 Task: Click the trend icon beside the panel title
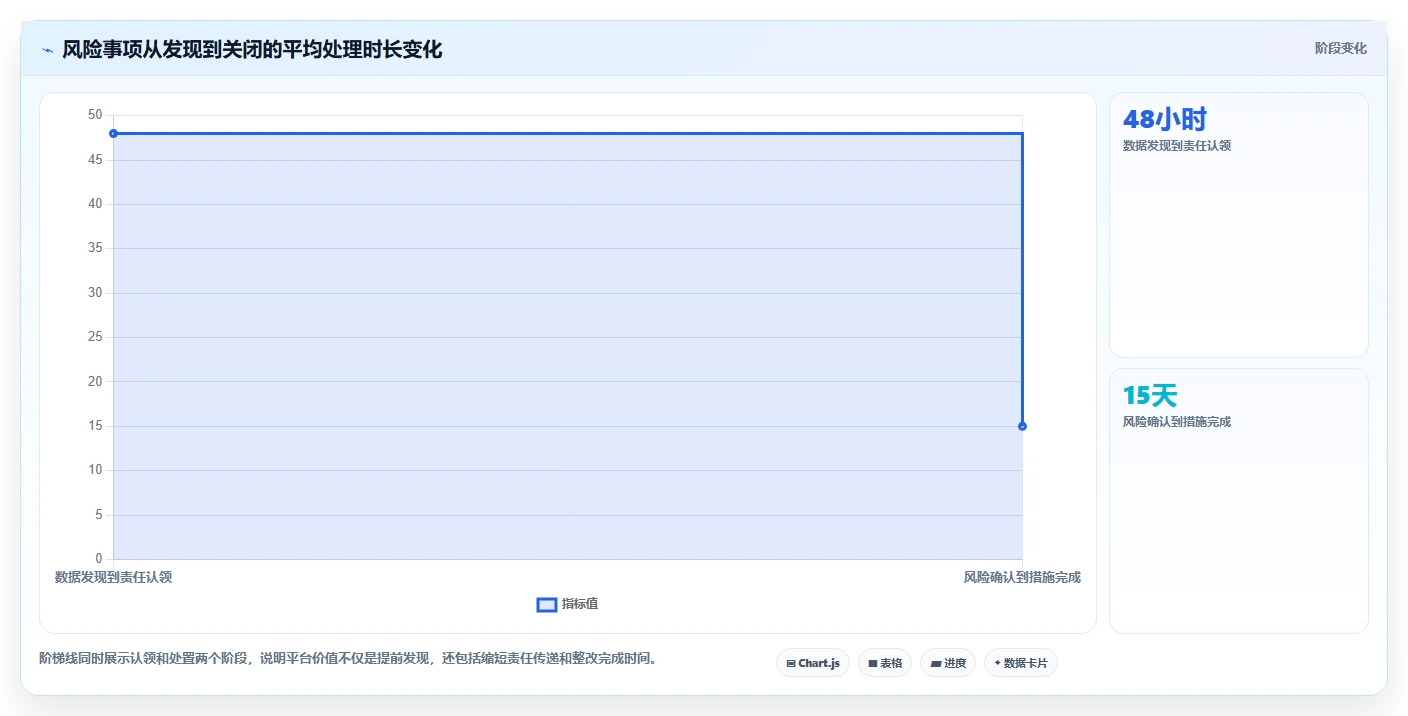(x=47, y=50)
